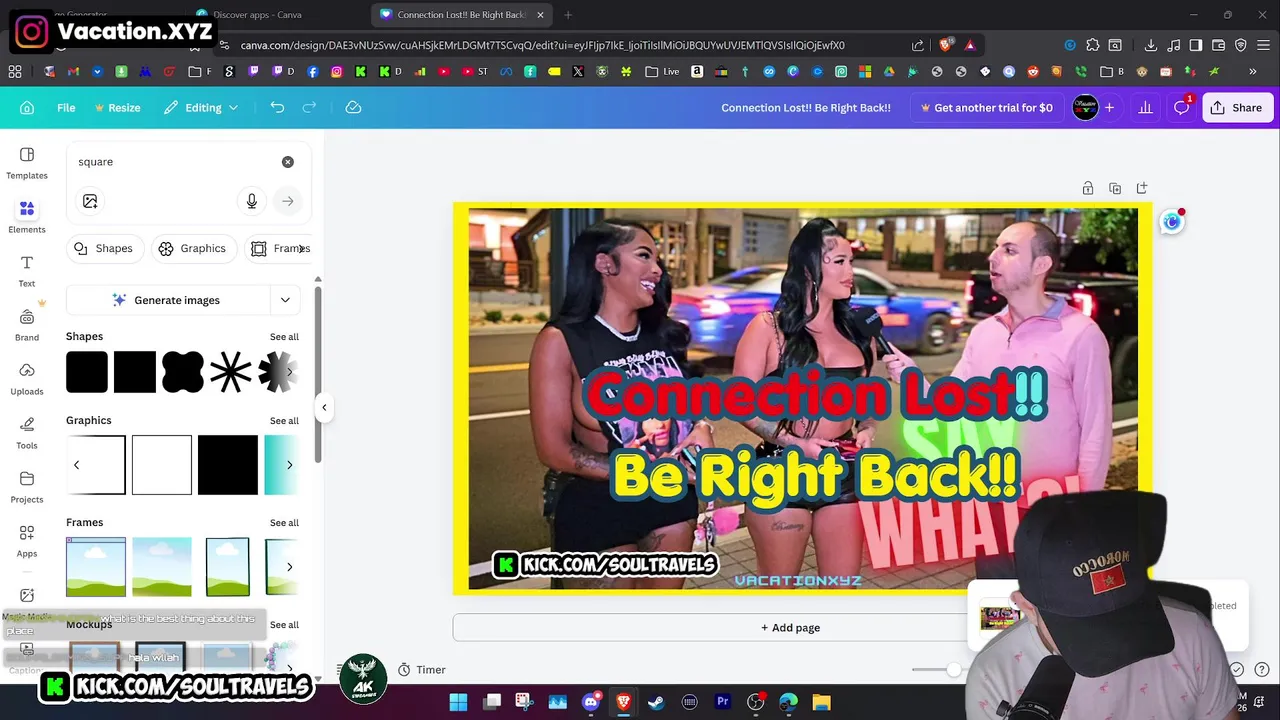Viewport: 1280px width, 720px height.
Task: Open the Tools sidebar panel
Action: (27, 433)
